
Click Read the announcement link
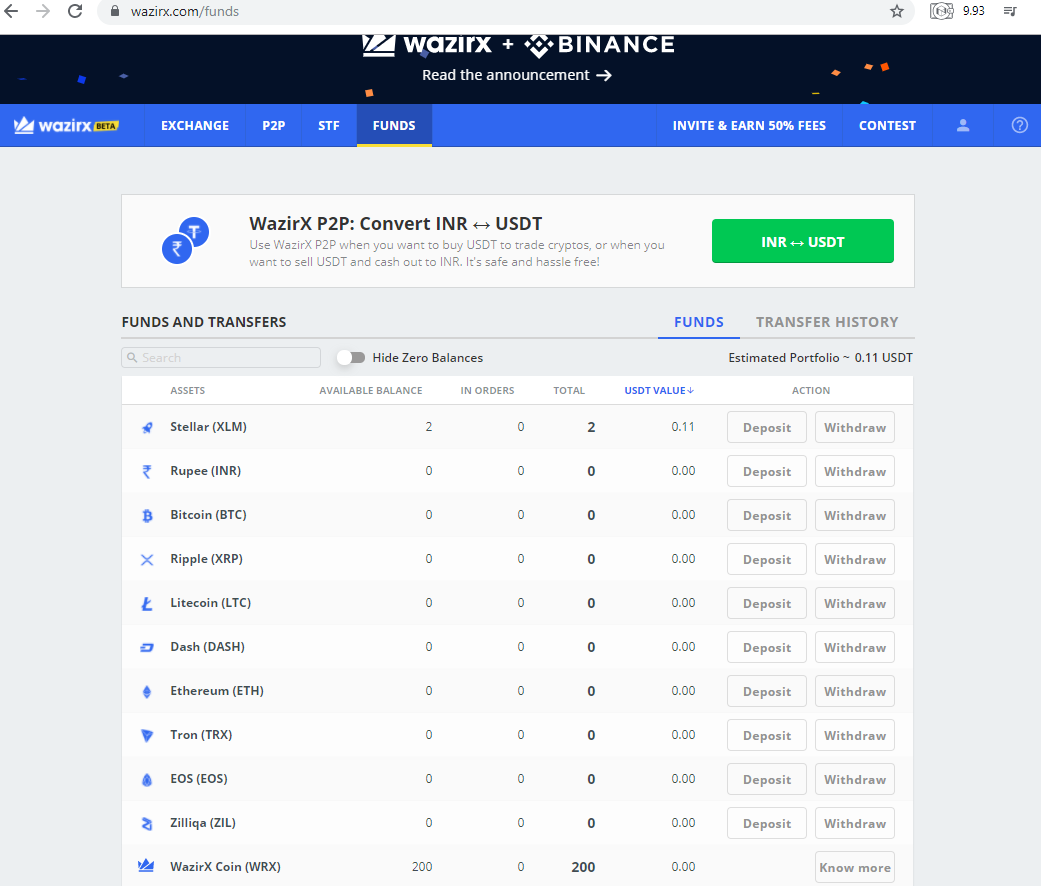tap(517, 75)
